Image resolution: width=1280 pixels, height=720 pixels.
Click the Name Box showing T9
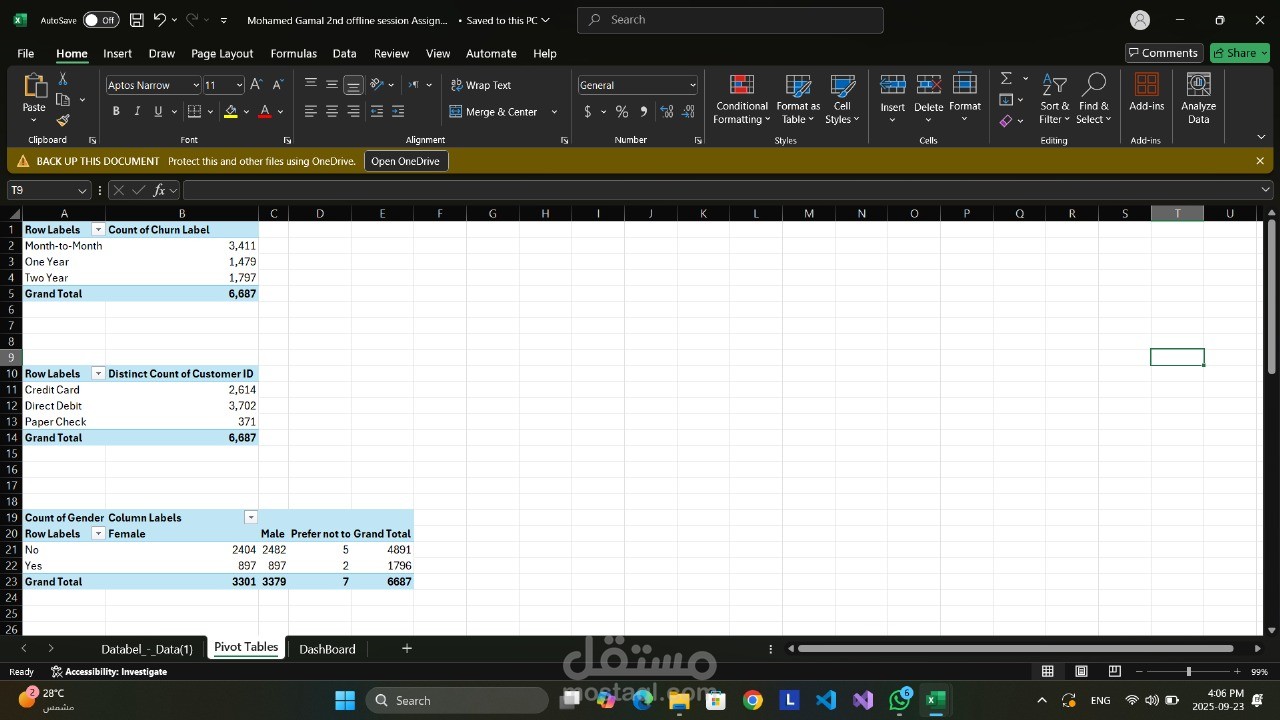[x=45, y=190]
